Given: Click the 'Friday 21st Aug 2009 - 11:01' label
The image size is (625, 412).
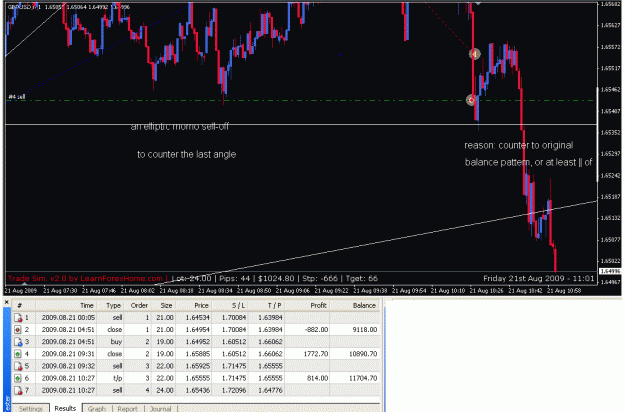Looking at the screenshot, I should click(x=539, y=279).
